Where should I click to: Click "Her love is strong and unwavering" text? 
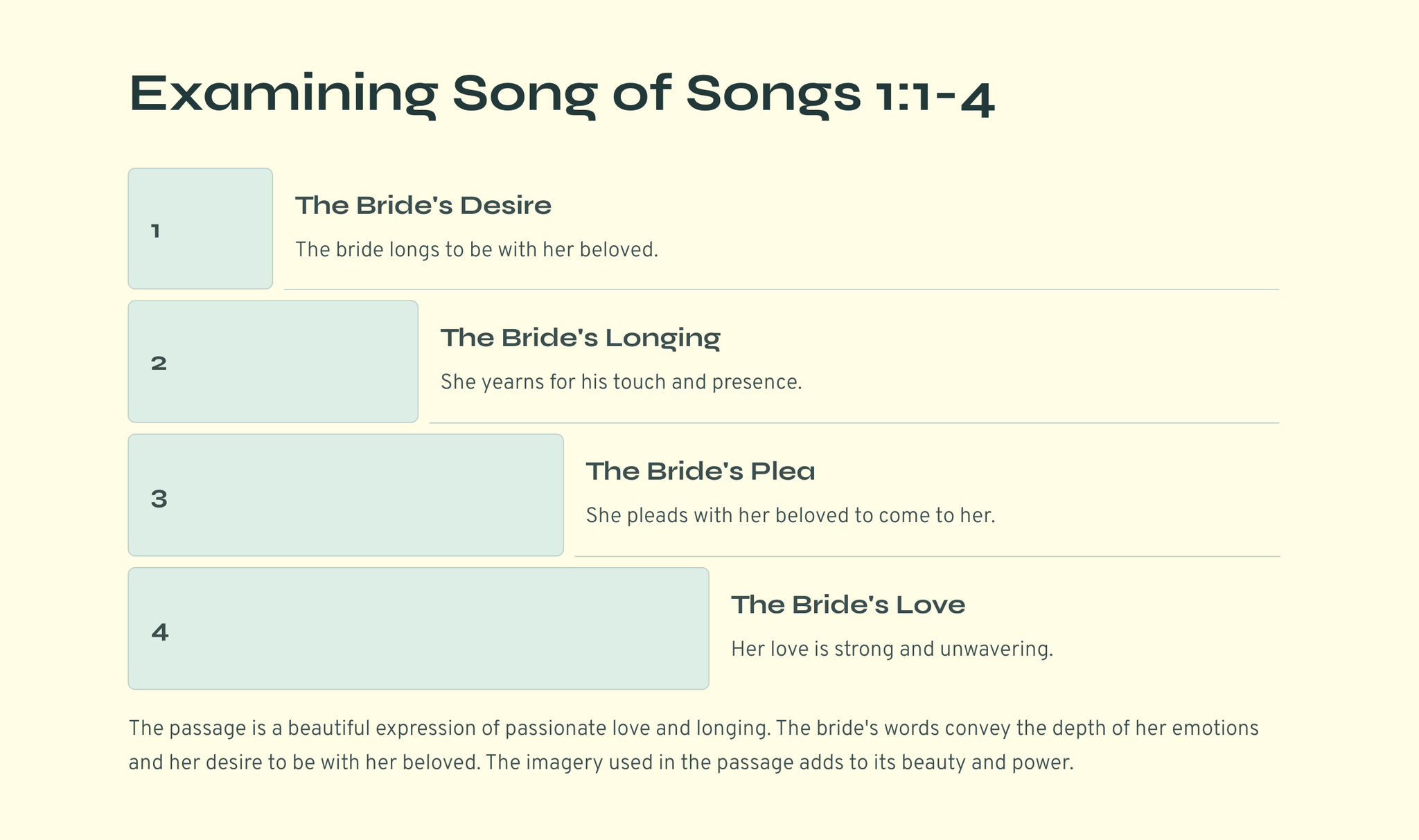(892, 650)
